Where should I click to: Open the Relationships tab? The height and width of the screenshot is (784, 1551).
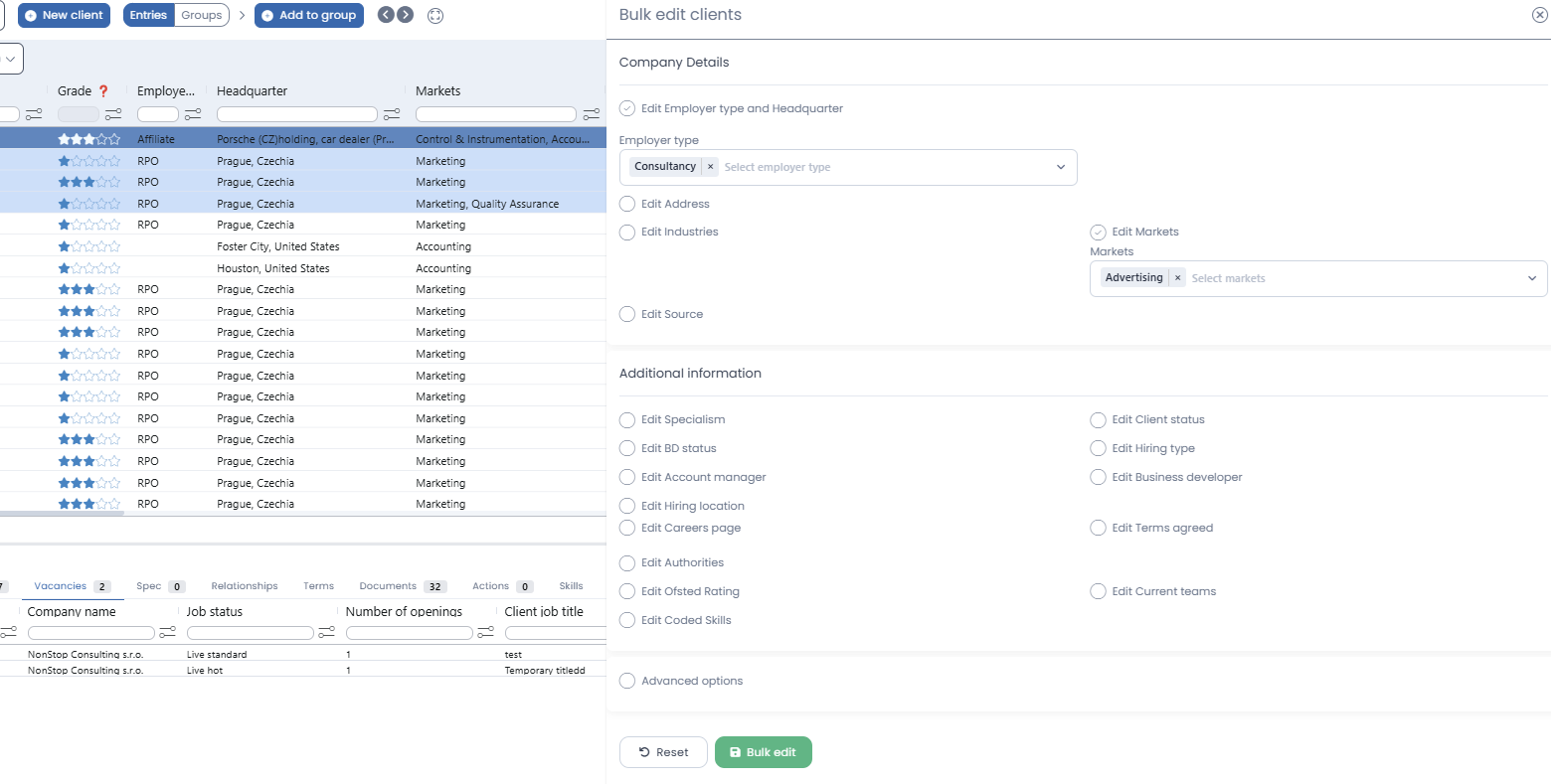244,586
